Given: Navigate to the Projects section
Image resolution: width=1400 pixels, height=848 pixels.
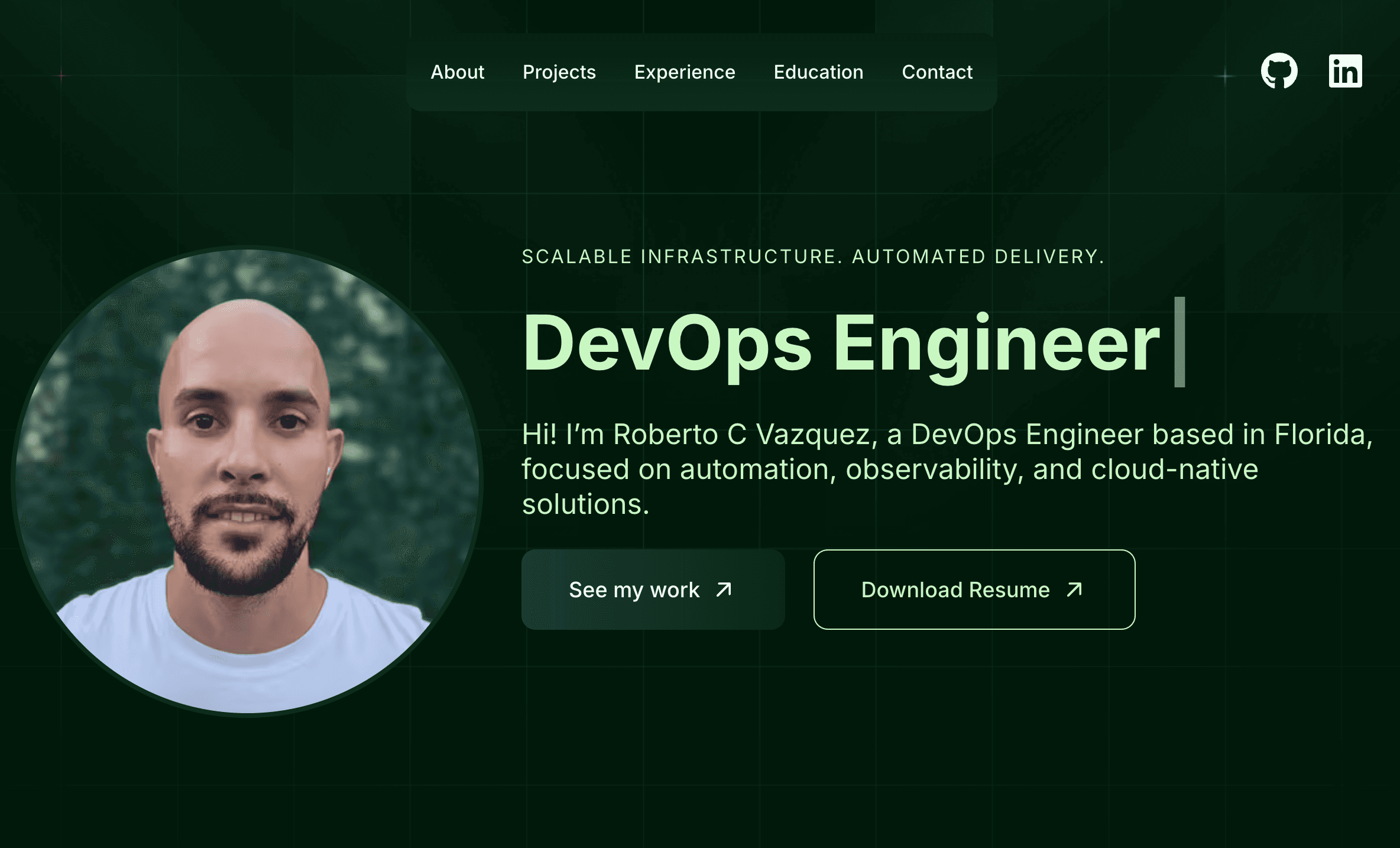Looking at the screenshot, I should 559,72.
